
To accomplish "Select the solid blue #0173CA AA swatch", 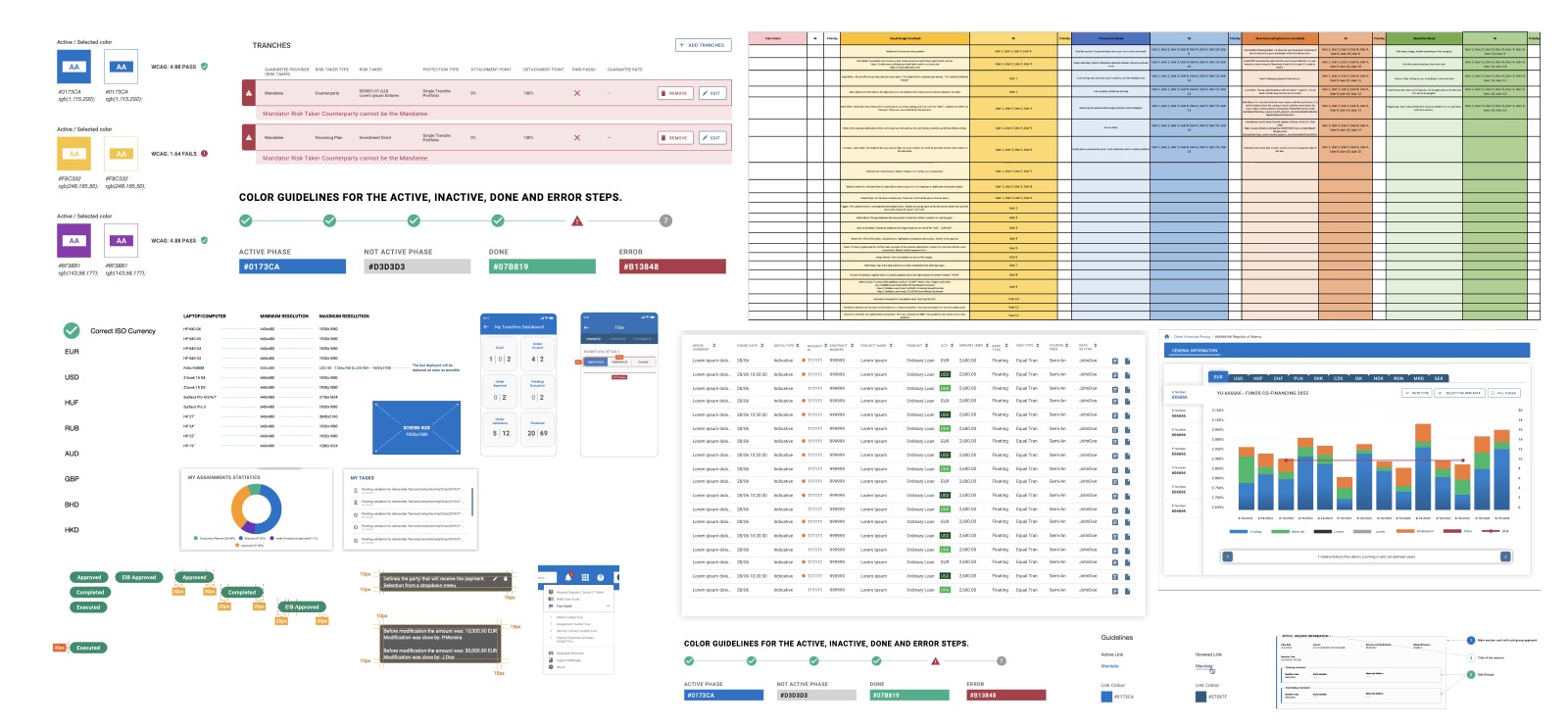I will click(73, 68).
